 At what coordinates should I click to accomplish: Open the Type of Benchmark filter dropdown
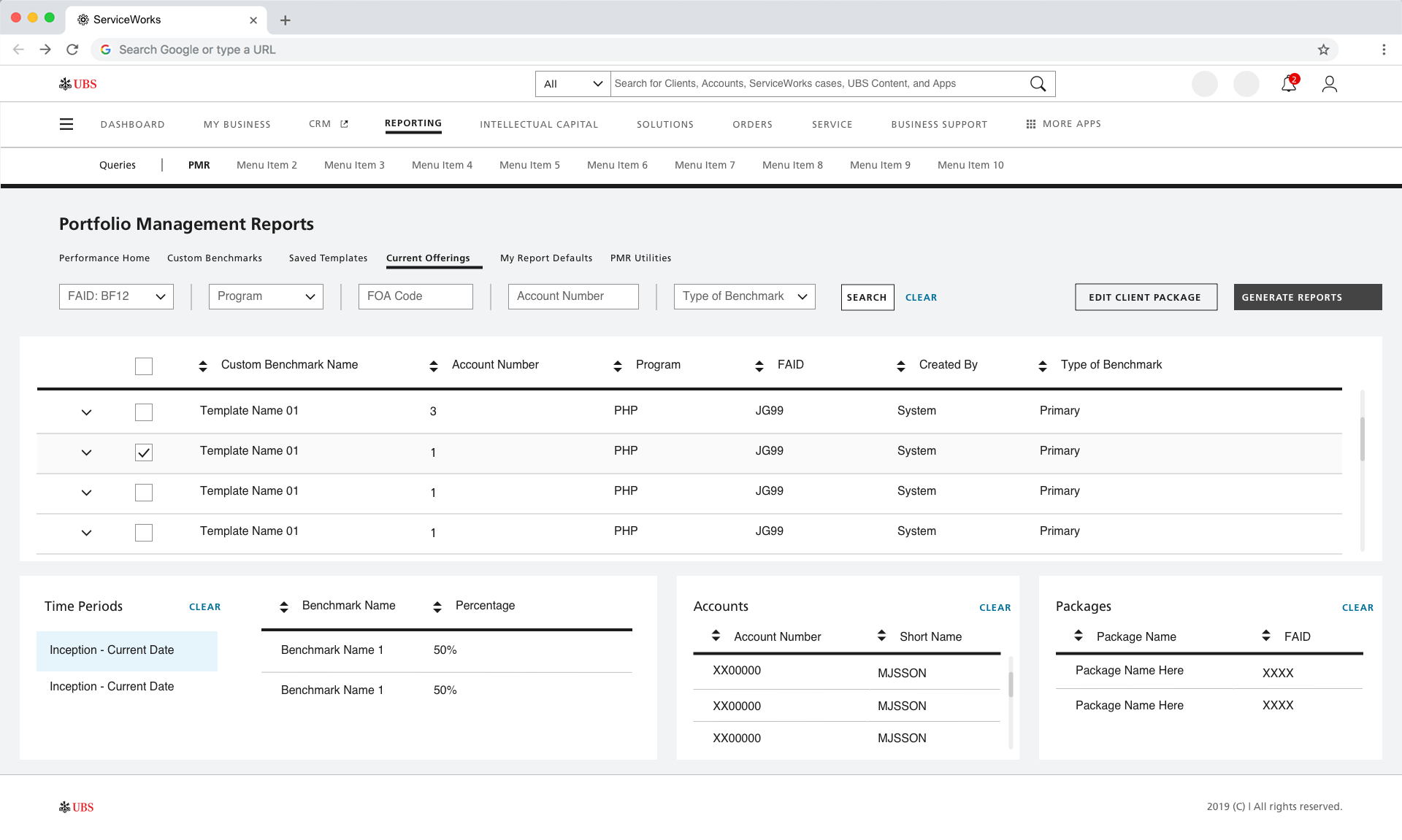[x=744, y=296]
